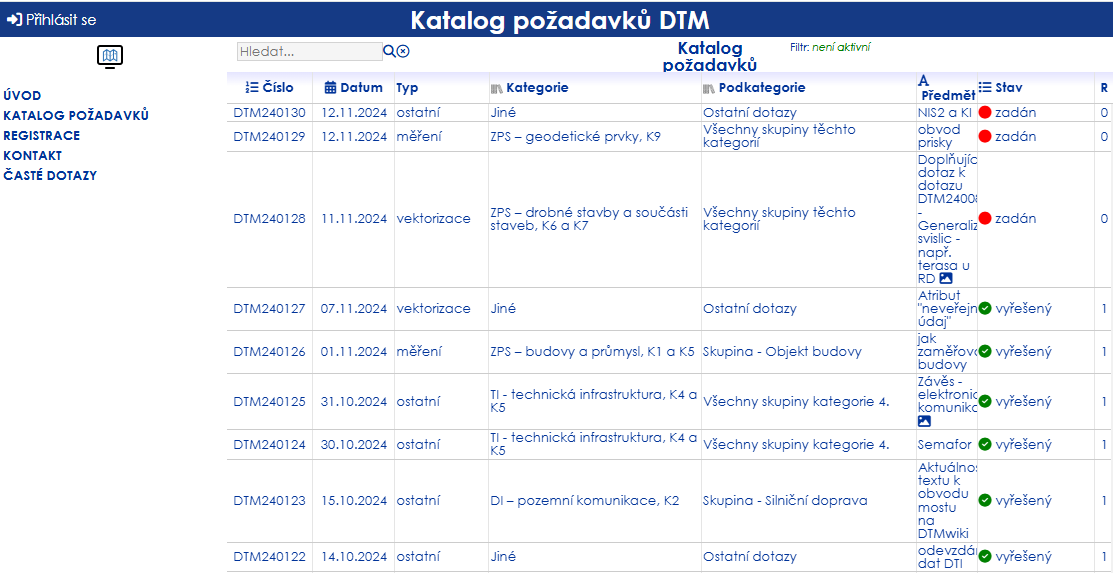
Task: Click Přihlásit se login link
Action: [61, 20]
